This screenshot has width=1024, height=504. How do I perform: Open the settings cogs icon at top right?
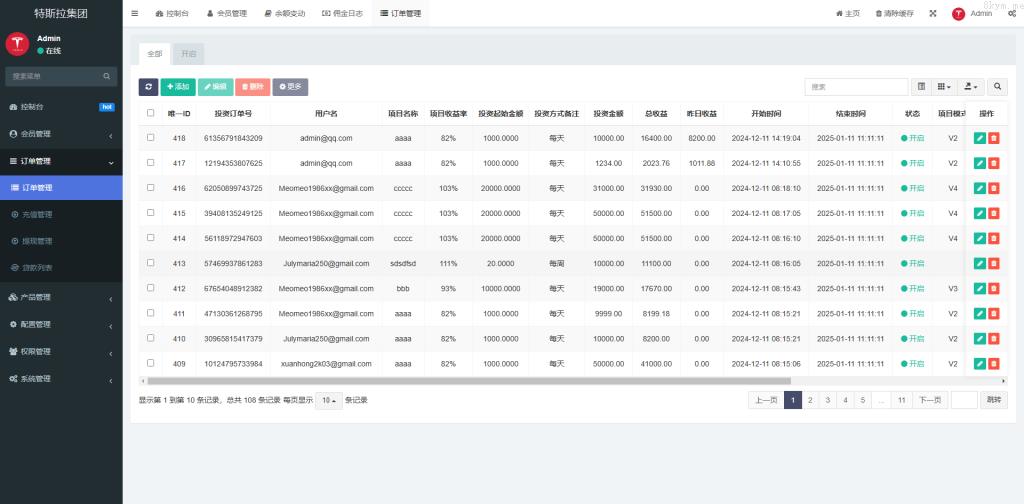coord(1011,14)
